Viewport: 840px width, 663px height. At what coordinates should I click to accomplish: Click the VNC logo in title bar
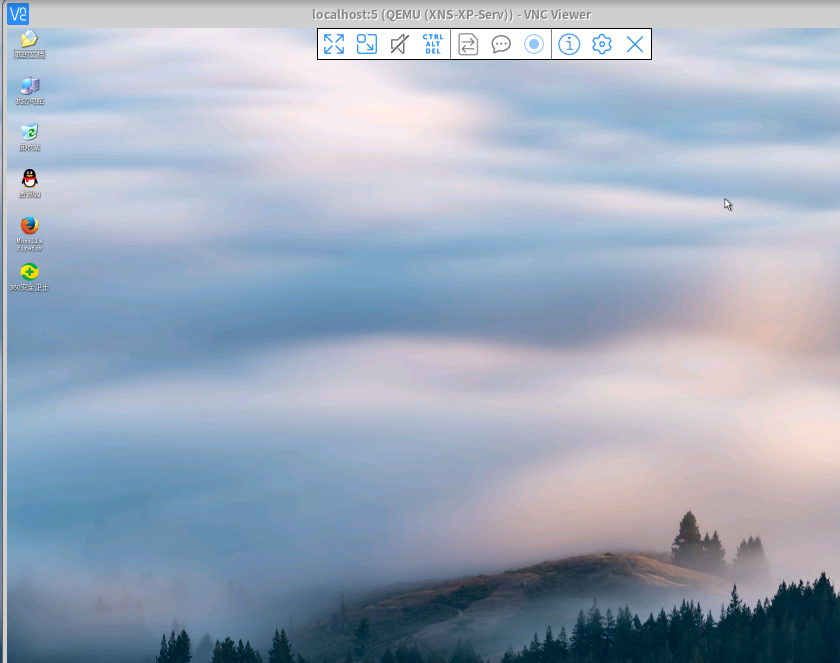click(x=18, y=14)
